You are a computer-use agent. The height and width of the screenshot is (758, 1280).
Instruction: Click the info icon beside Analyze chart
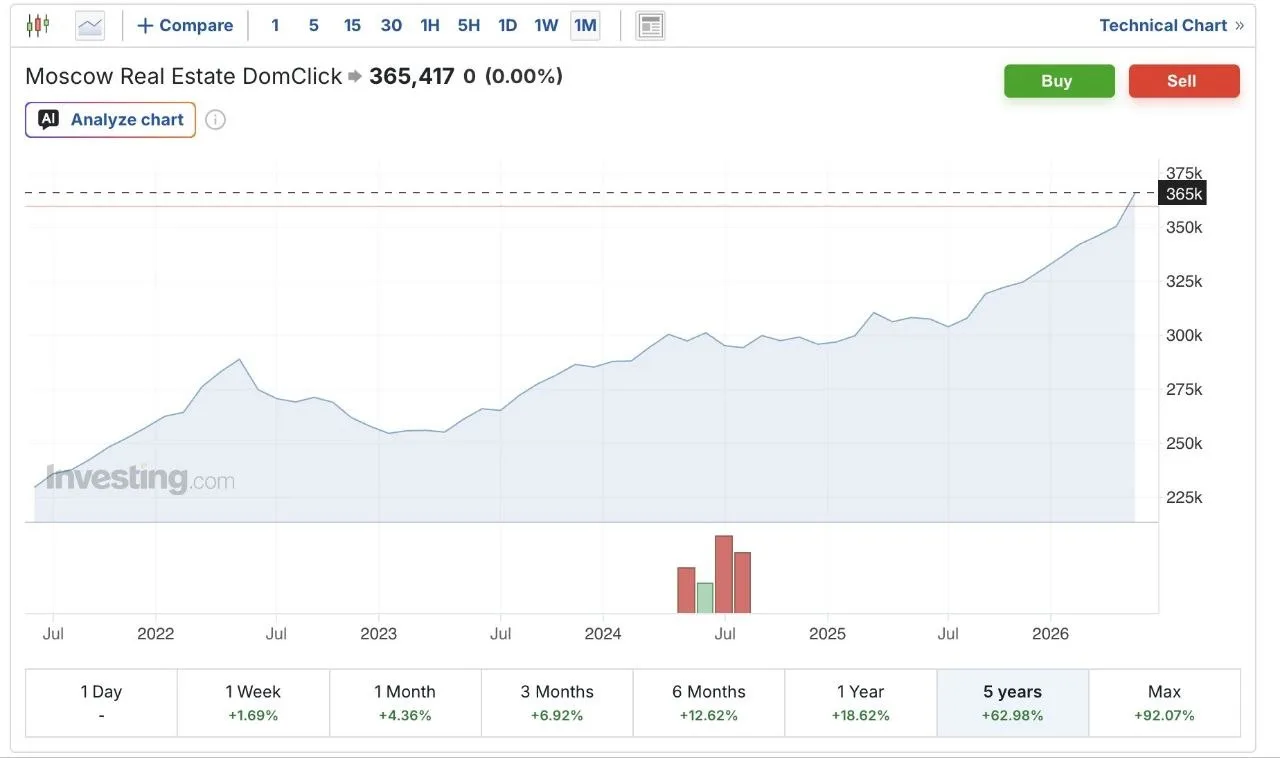(215, 120)
